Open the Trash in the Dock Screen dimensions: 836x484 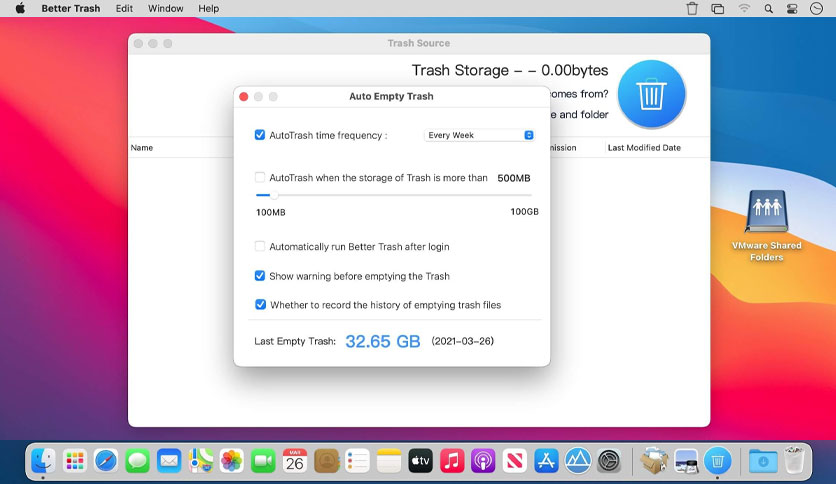(794, 461)
